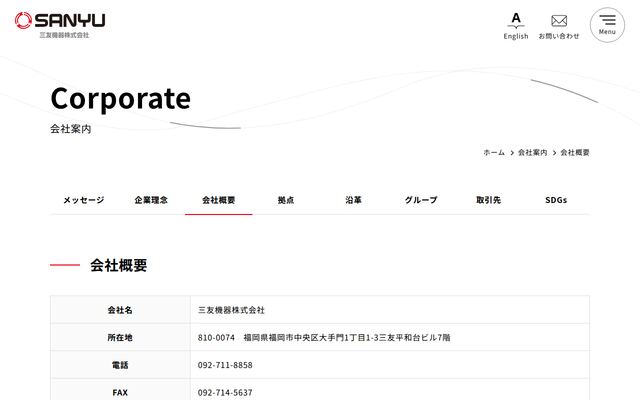This screenshot has height=400, width=640.
Task: Click the Corporate page heading
Action: [121, 98]
